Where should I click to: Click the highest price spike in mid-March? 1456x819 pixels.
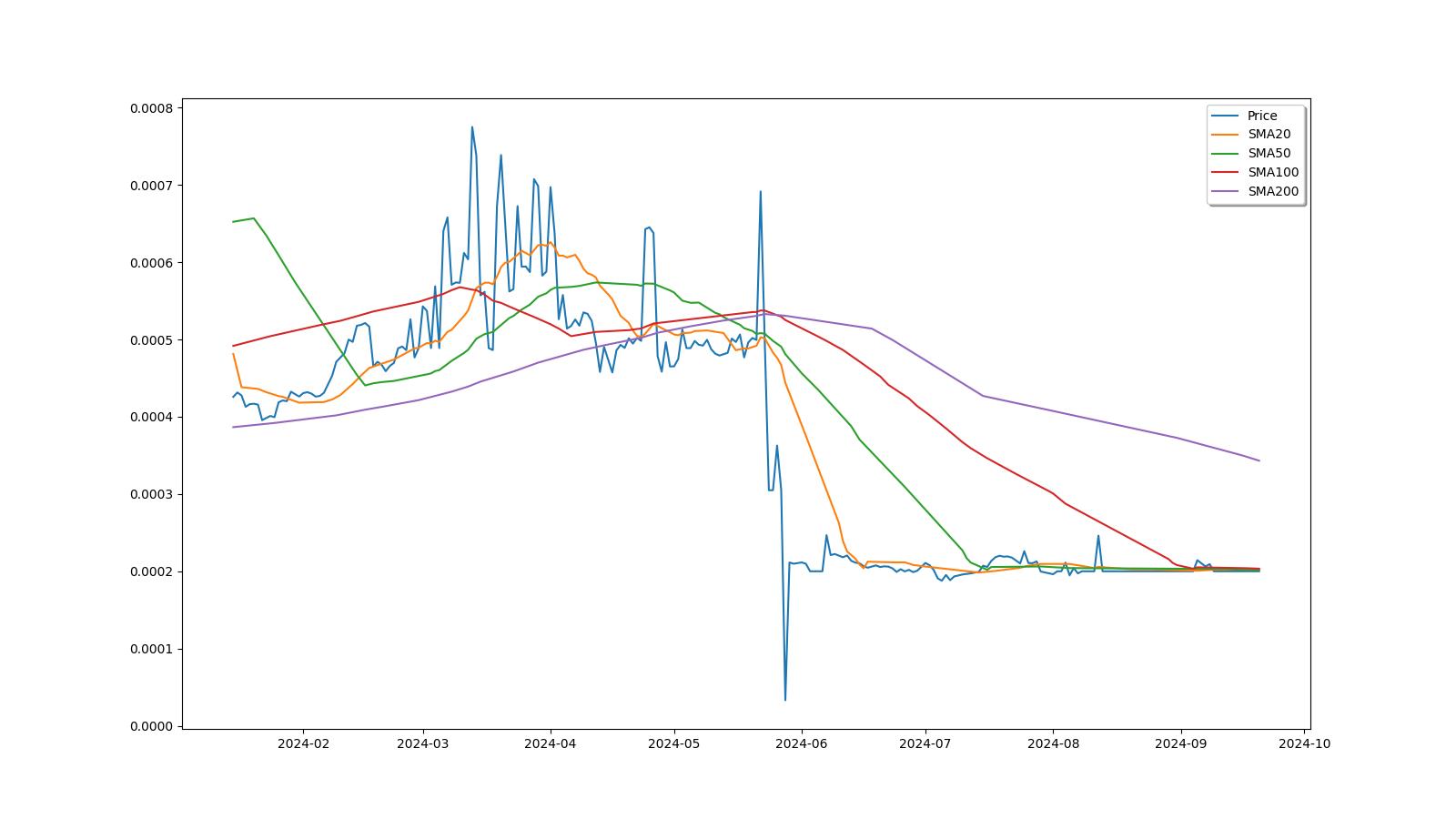click(471, 127)
